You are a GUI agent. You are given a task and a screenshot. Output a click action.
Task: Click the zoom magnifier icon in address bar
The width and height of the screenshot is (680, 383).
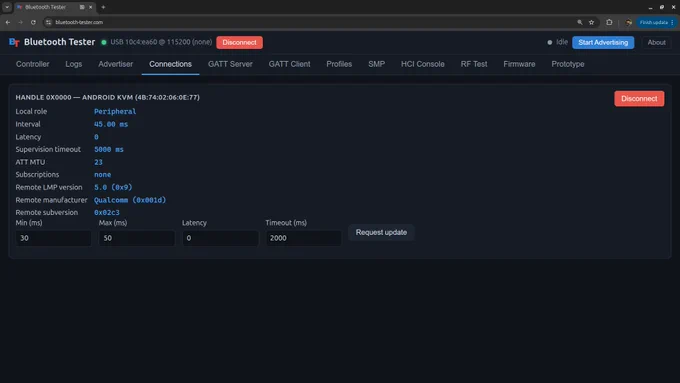coord(579,22)
